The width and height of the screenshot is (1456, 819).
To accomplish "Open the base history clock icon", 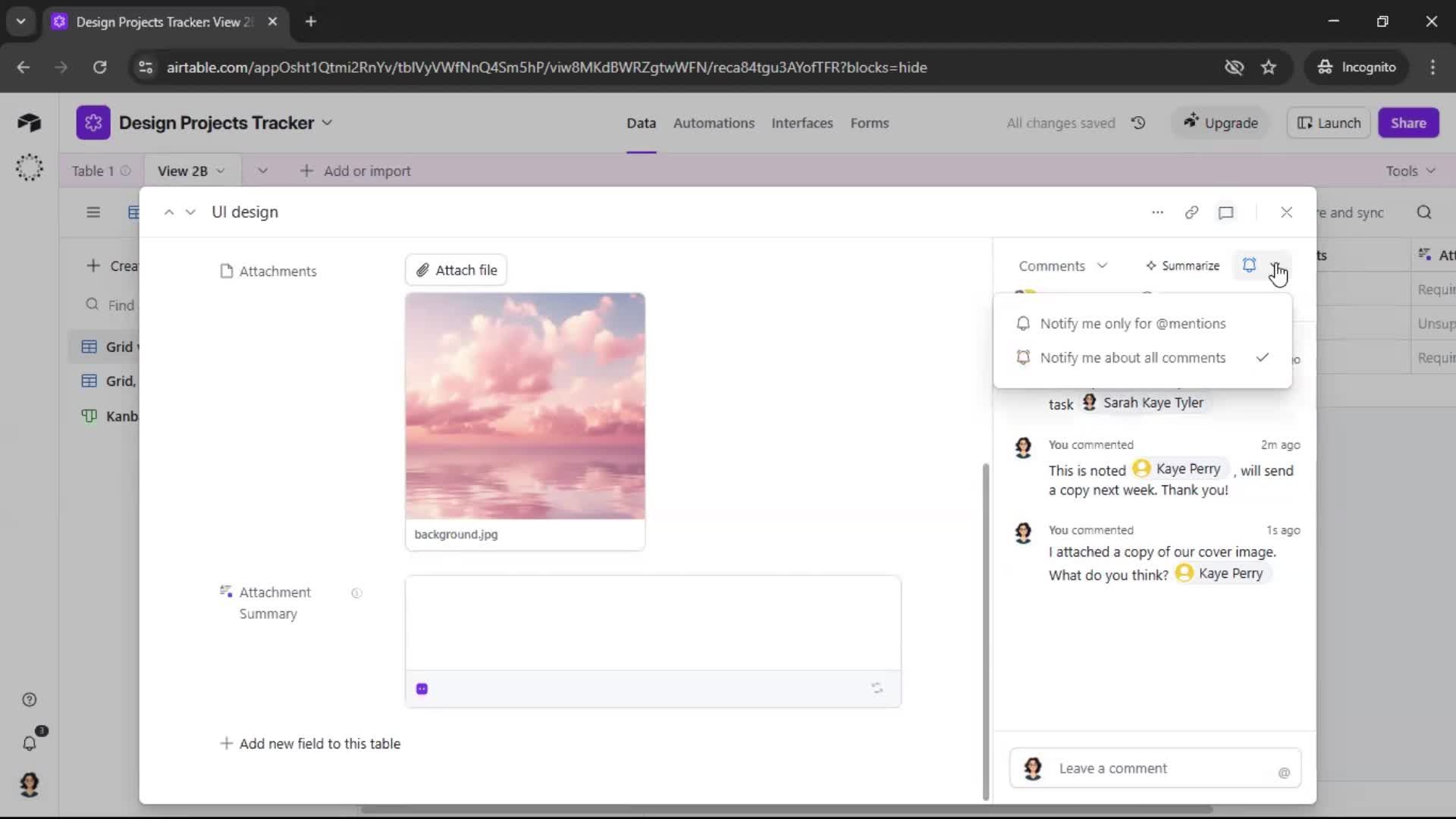I will click(1138, 123).
